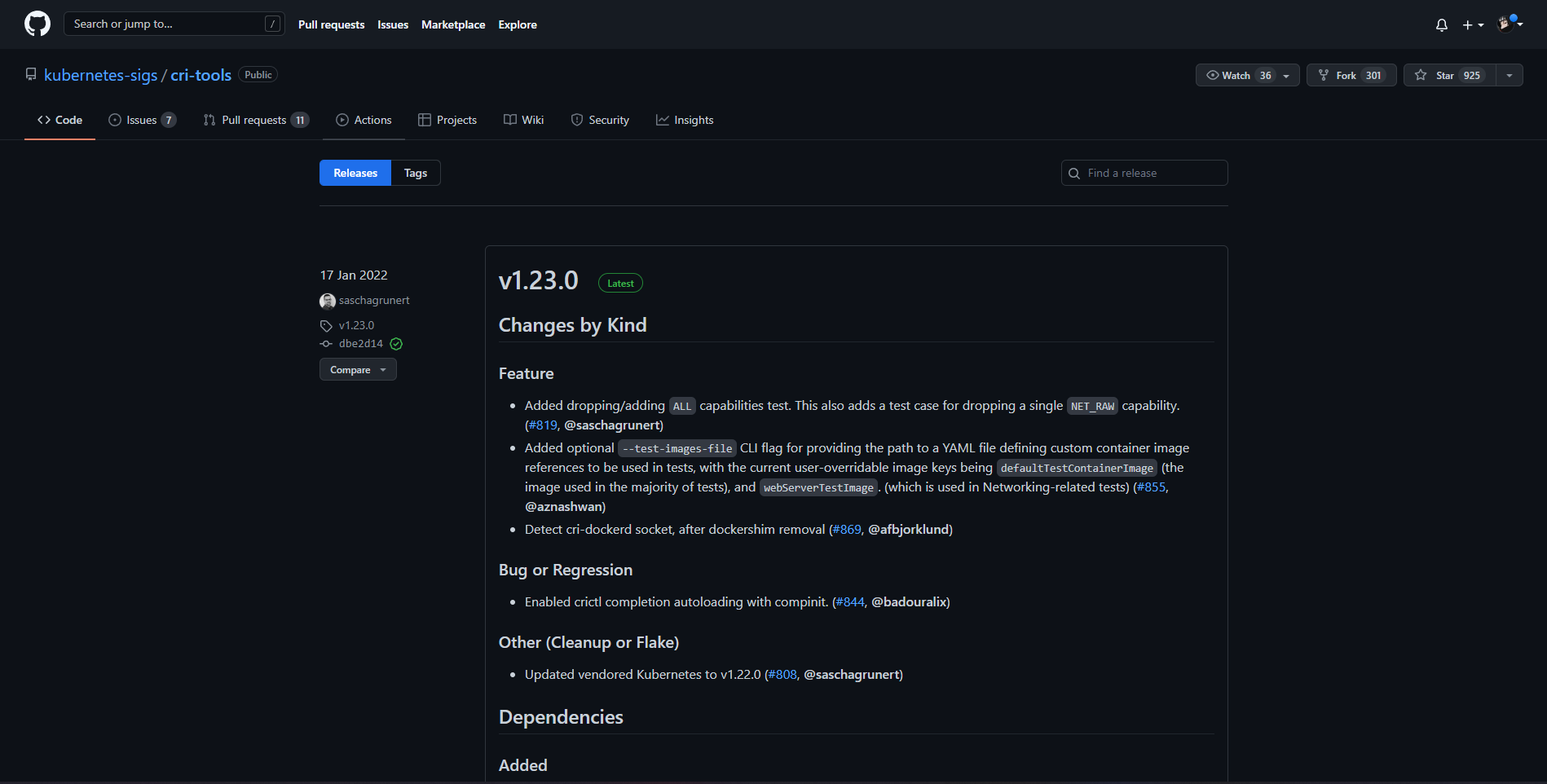Screen dimensions: 1547x784
Task: Click the search magnifier in Find a release
Action: tap(1074, 173)
